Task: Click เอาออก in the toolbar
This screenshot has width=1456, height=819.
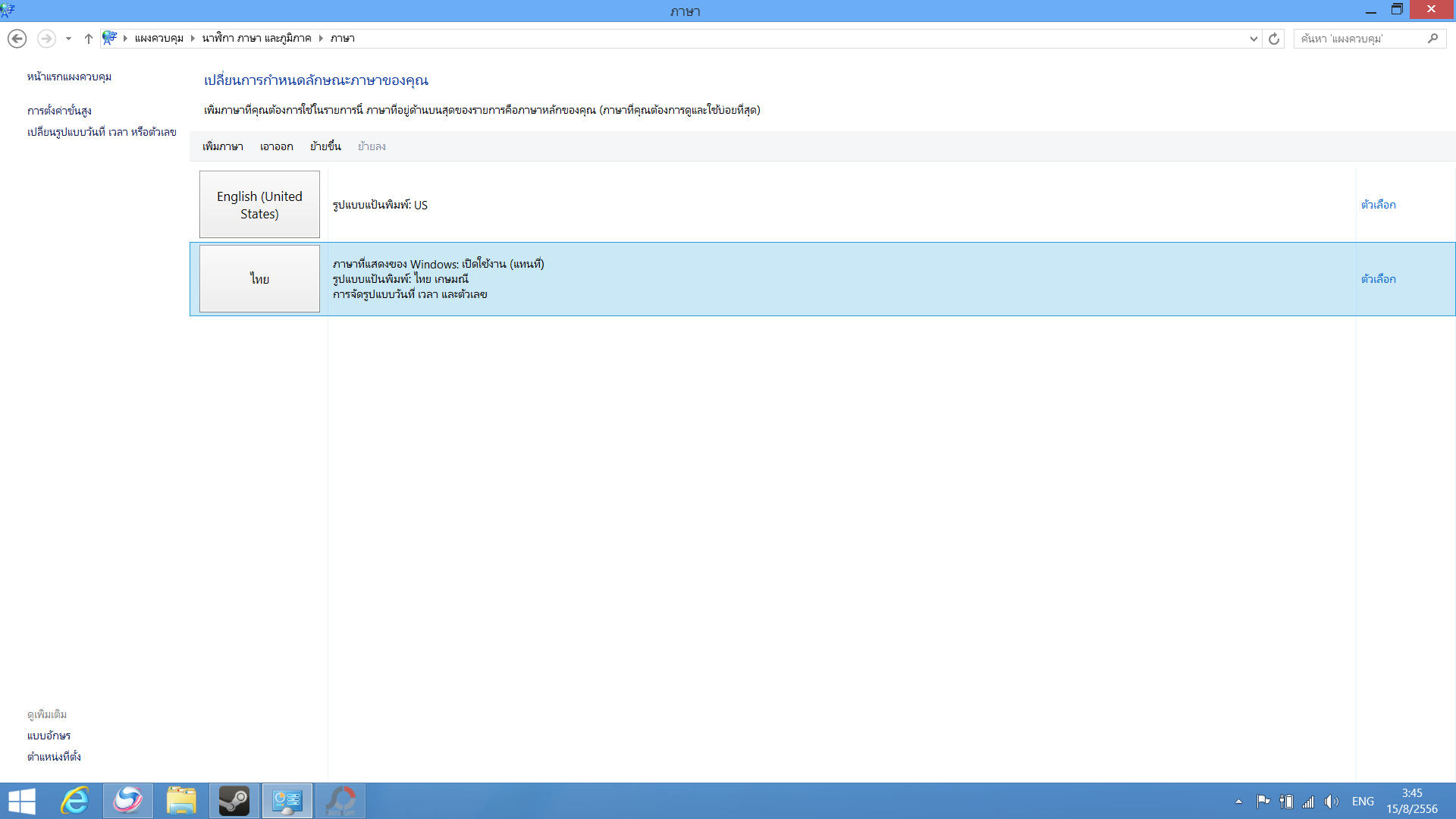Action: pyautogui.click(x=276, y=146)
